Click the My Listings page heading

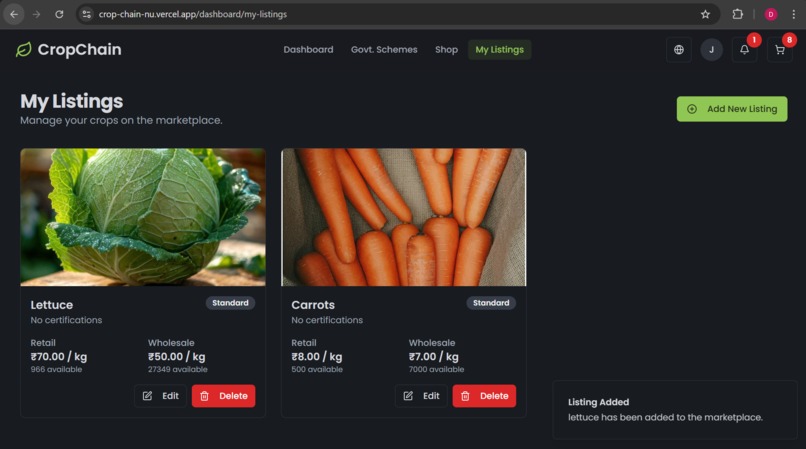pyautogui.click(x=71, y=101)
